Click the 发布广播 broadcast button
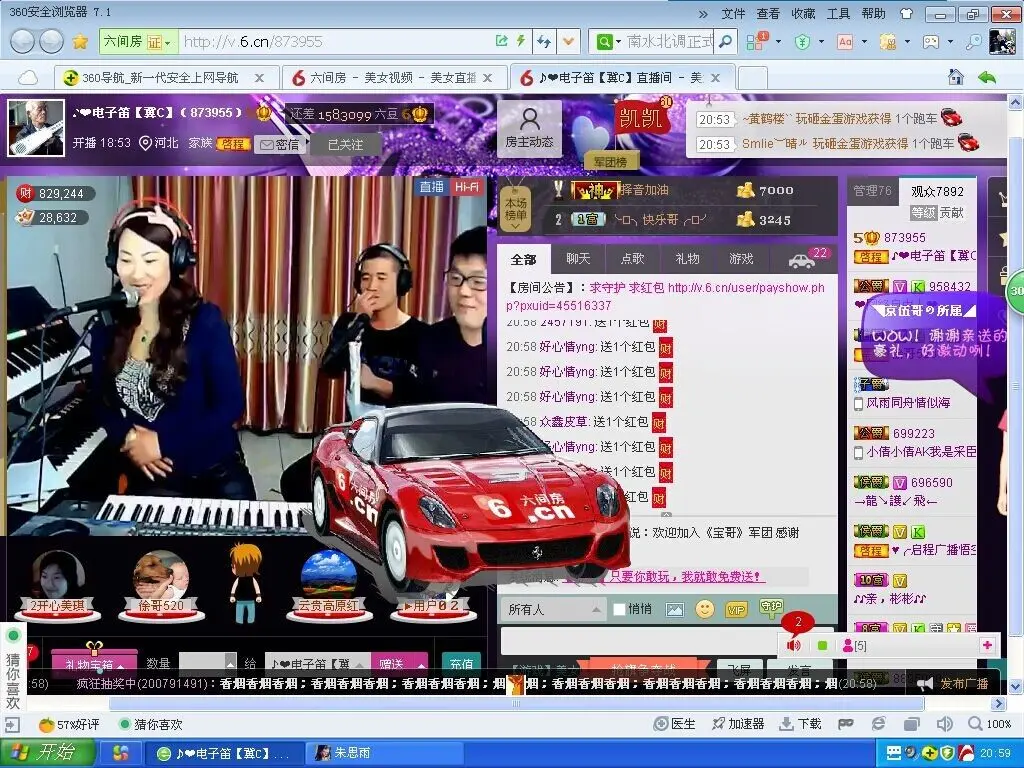This screenshot has height=768, width=1024. [x=955, y=684]
